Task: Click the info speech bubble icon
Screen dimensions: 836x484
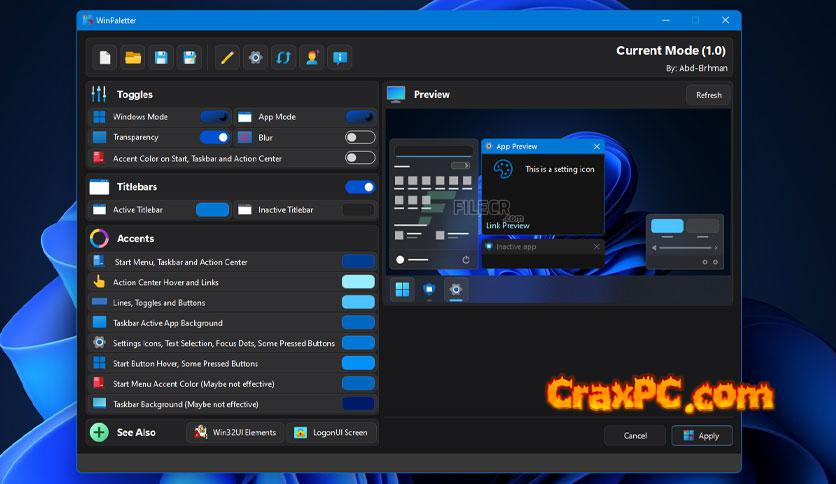Action: 340,58
